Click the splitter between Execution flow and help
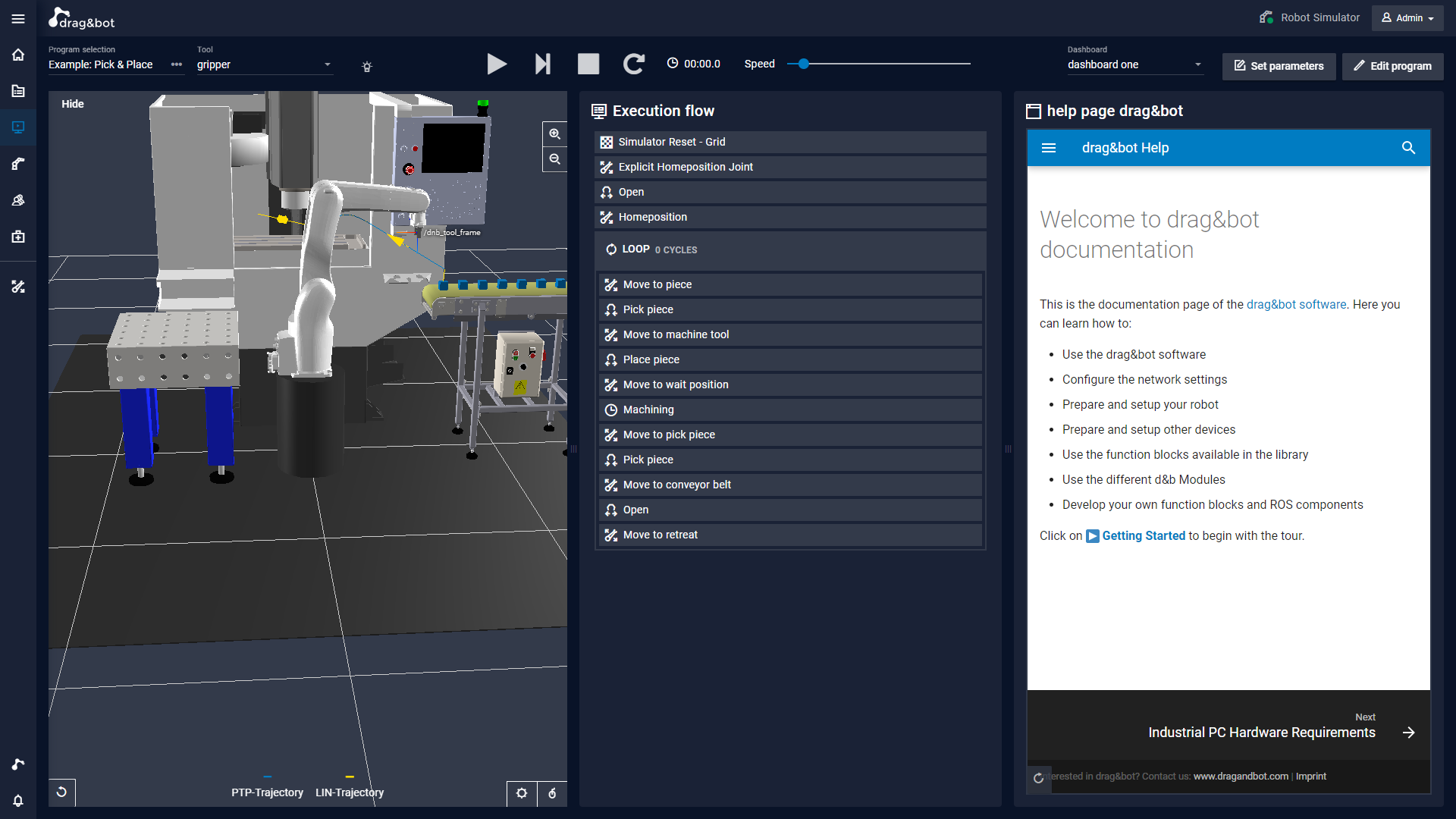This screenshot has width=1456, height=819. point(1008,449)
